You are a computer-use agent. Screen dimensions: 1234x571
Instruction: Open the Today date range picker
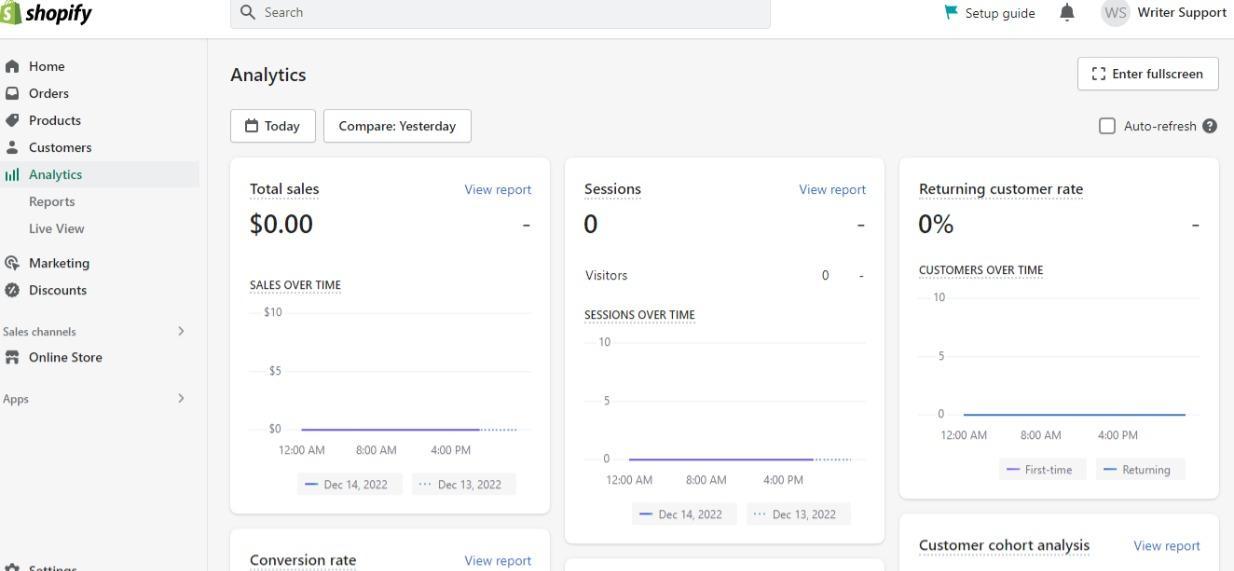click(273, 126)
